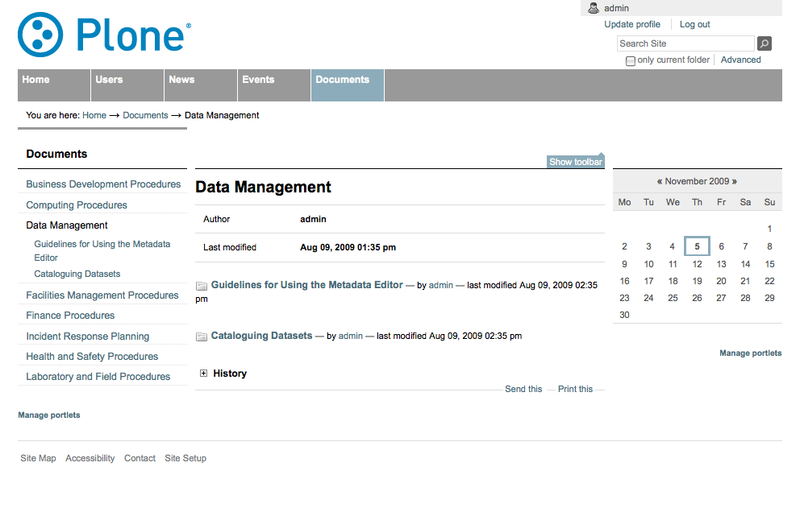Go to next month in calendar
The image size is (800, 508).
point(735,182)
